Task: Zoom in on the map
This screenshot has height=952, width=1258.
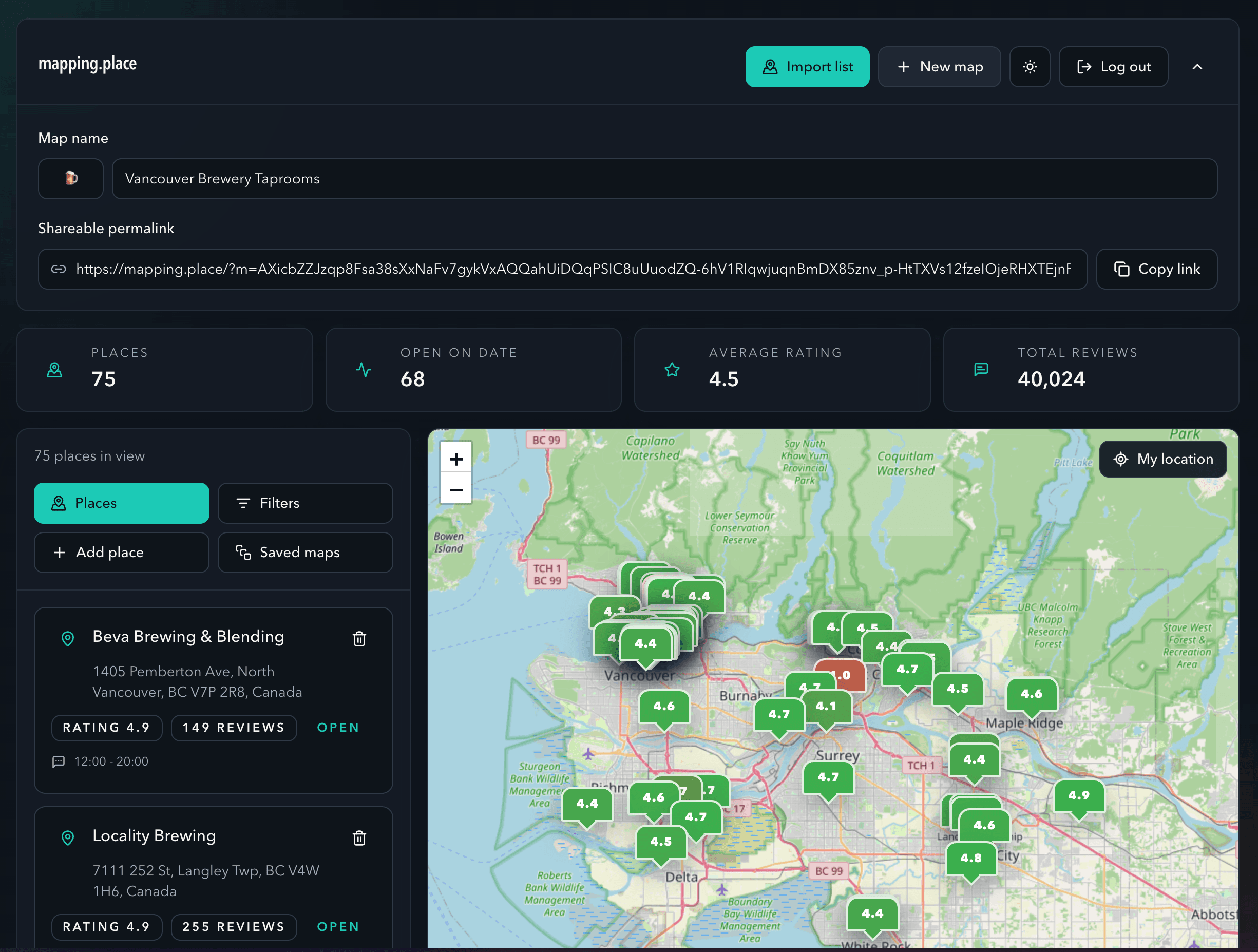Action: [x=455, y=459]
